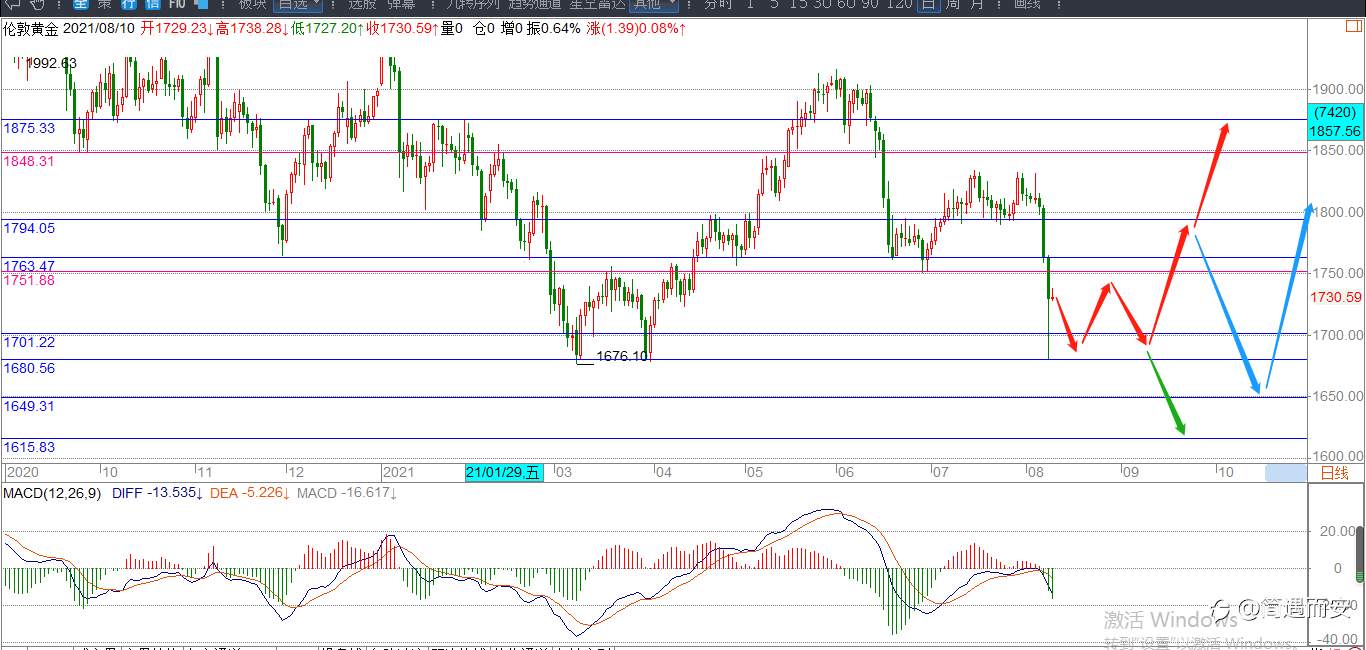
Task: Select the 1680.56 price level label
Action: point(29,368)
